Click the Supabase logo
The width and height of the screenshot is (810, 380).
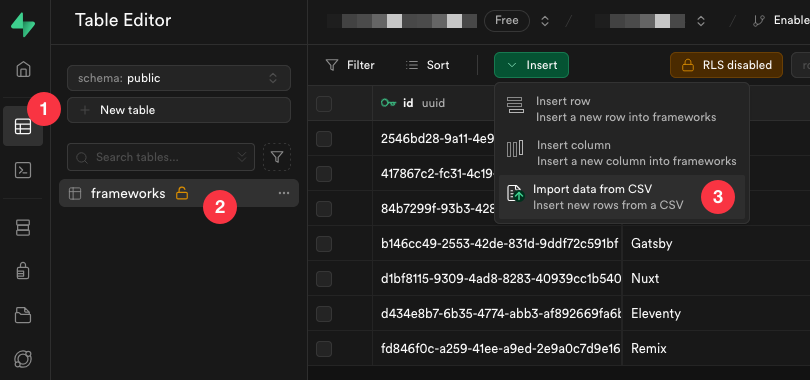[x=23, y=23]
